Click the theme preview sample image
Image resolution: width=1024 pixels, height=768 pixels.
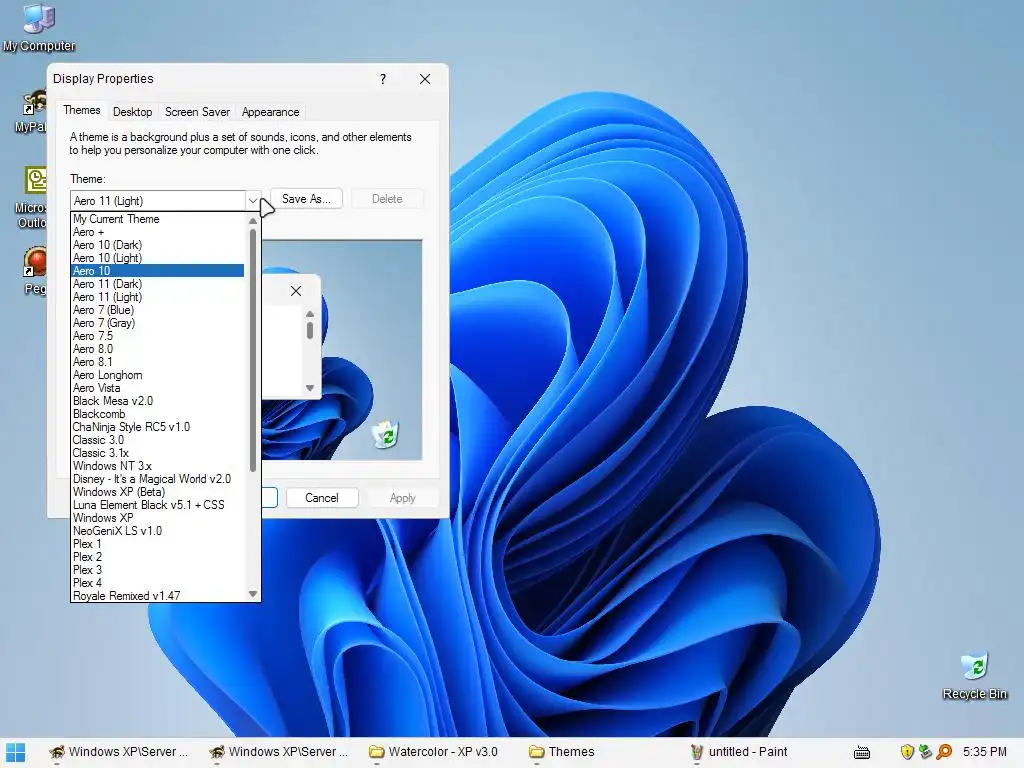tap(342, 350)
